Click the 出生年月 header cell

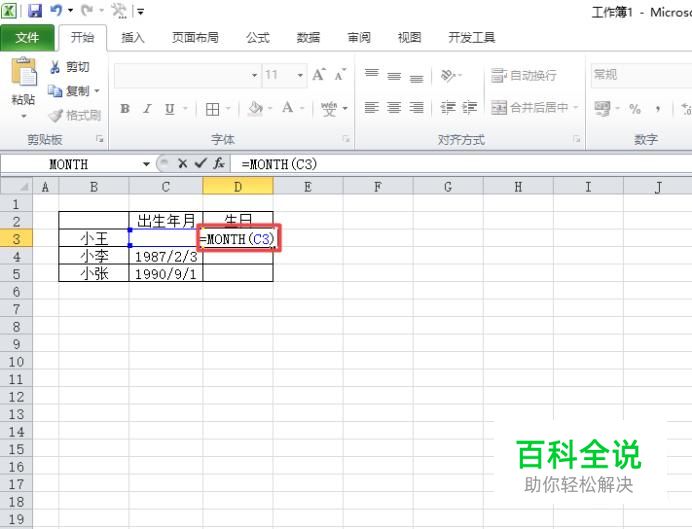click(165, 221)
